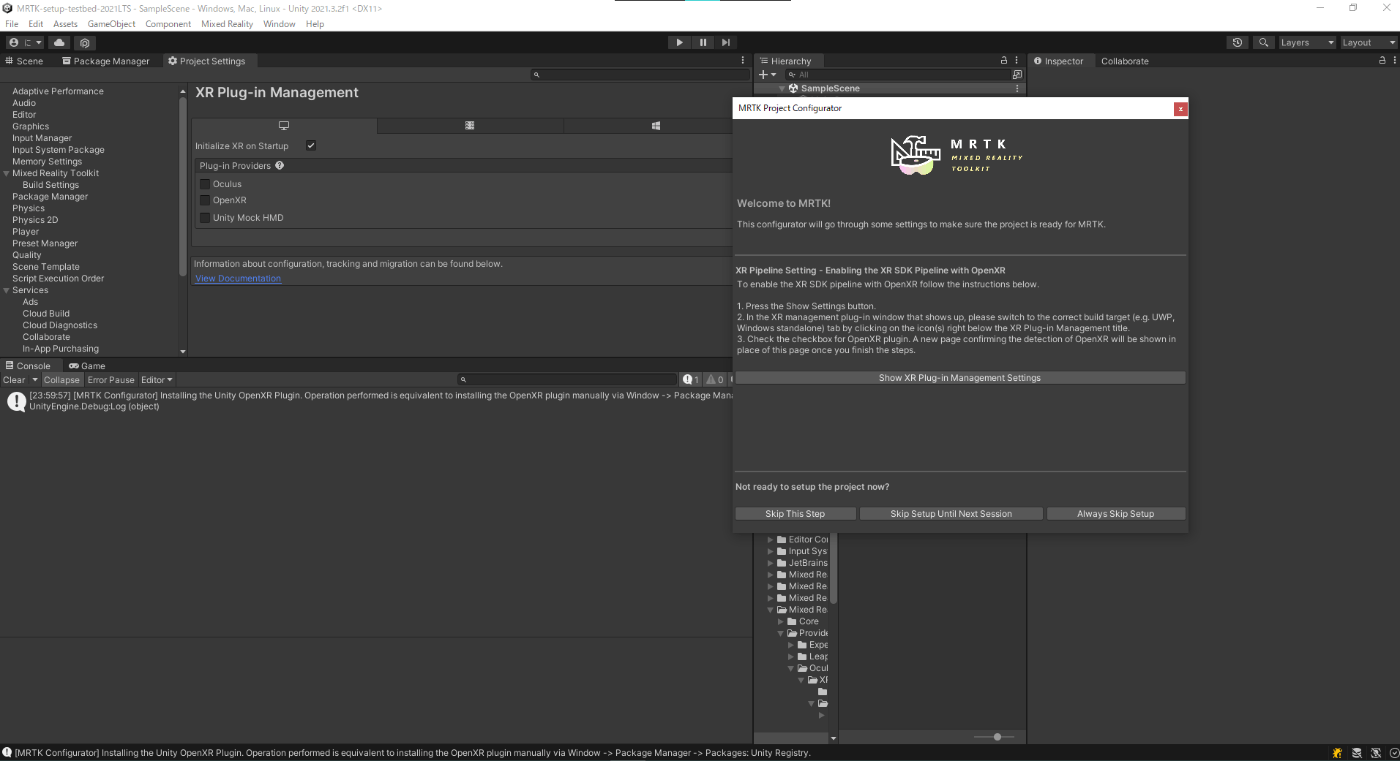
Task: Open the Collab hexagon icon in toolbar
Action: [85, 42]
